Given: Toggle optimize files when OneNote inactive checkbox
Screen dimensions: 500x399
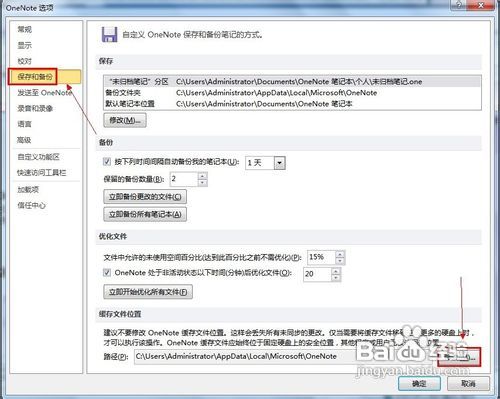Looking at the screenshot, I should coord(107,272).
